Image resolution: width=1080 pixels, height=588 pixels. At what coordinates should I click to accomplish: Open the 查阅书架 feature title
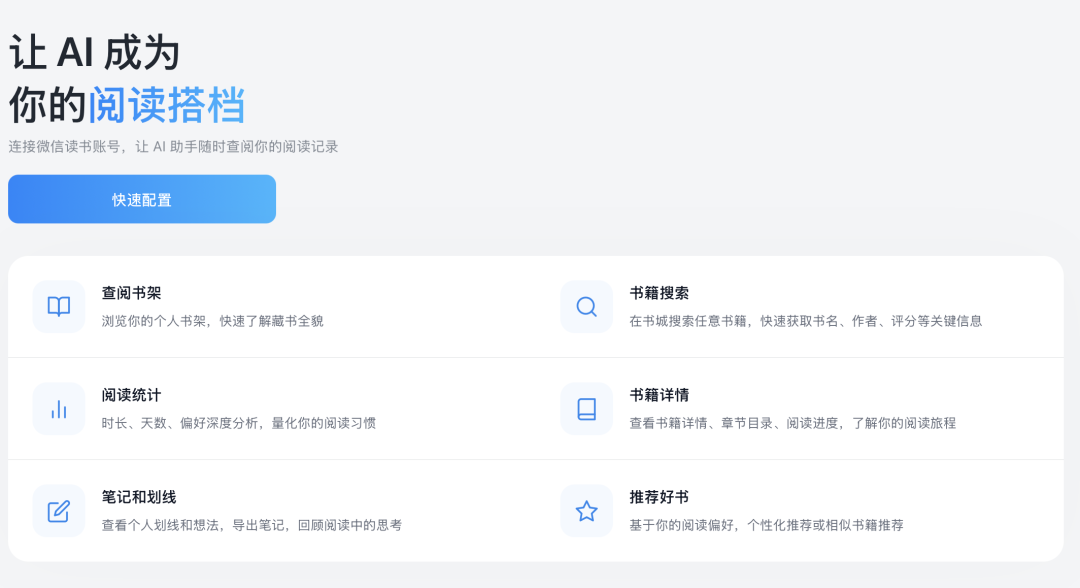132,293
